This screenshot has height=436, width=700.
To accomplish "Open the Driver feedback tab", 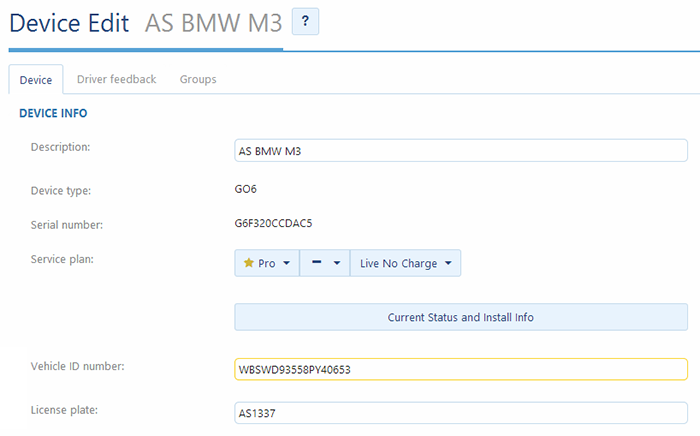I will (116, 80).
